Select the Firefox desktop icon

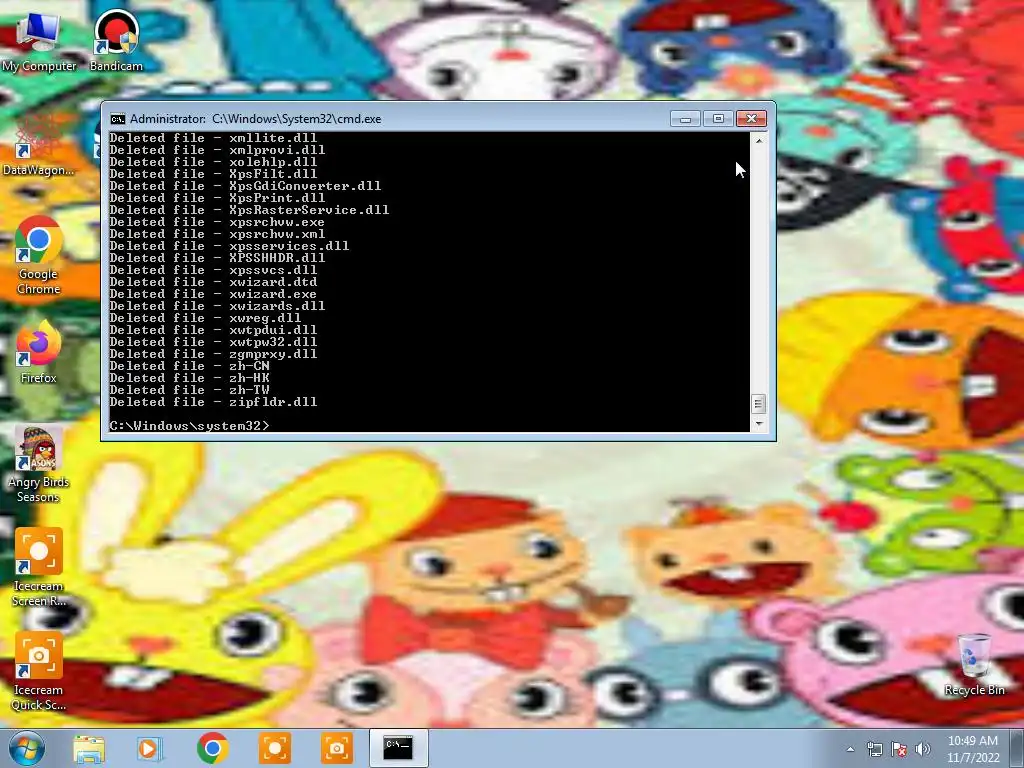(39, 353)
